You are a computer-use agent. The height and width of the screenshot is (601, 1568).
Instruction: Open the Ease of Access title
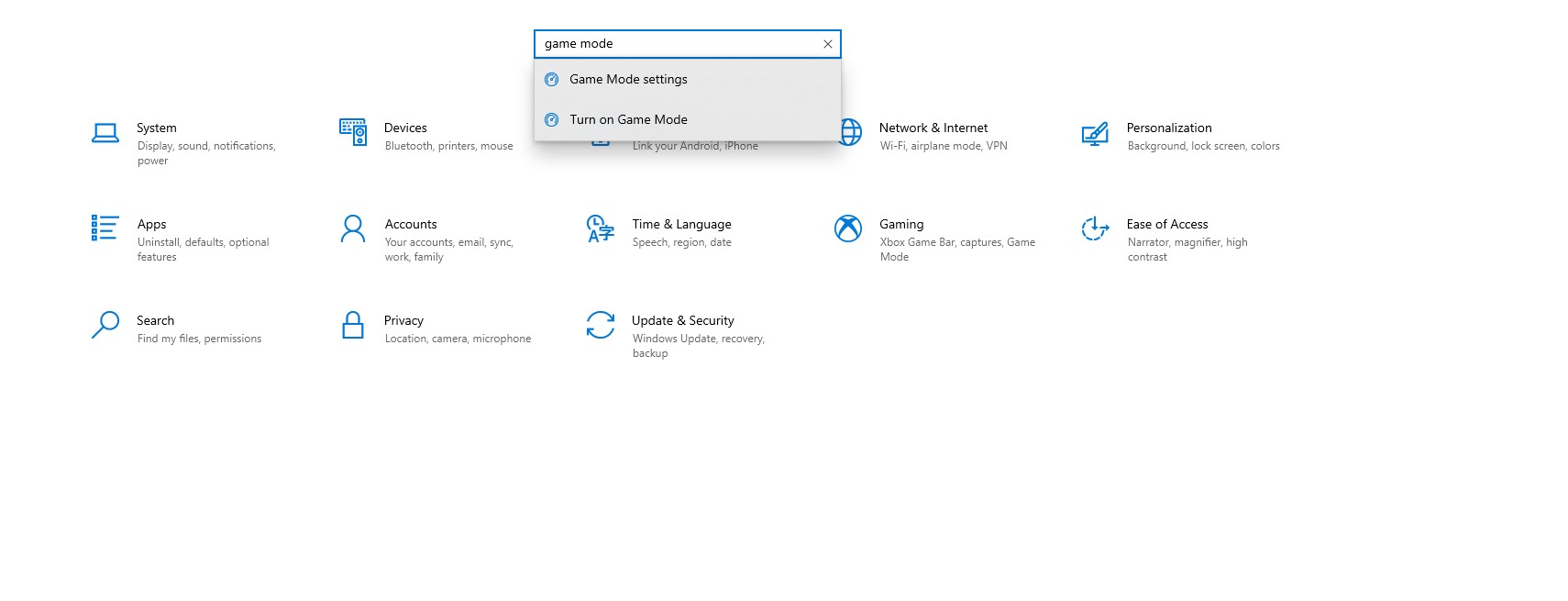point(1166,224)
